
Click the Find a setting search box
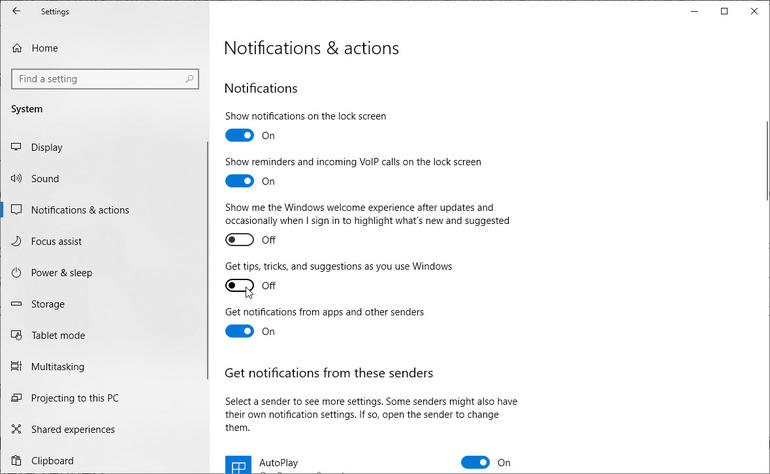[x=105, y=79]
